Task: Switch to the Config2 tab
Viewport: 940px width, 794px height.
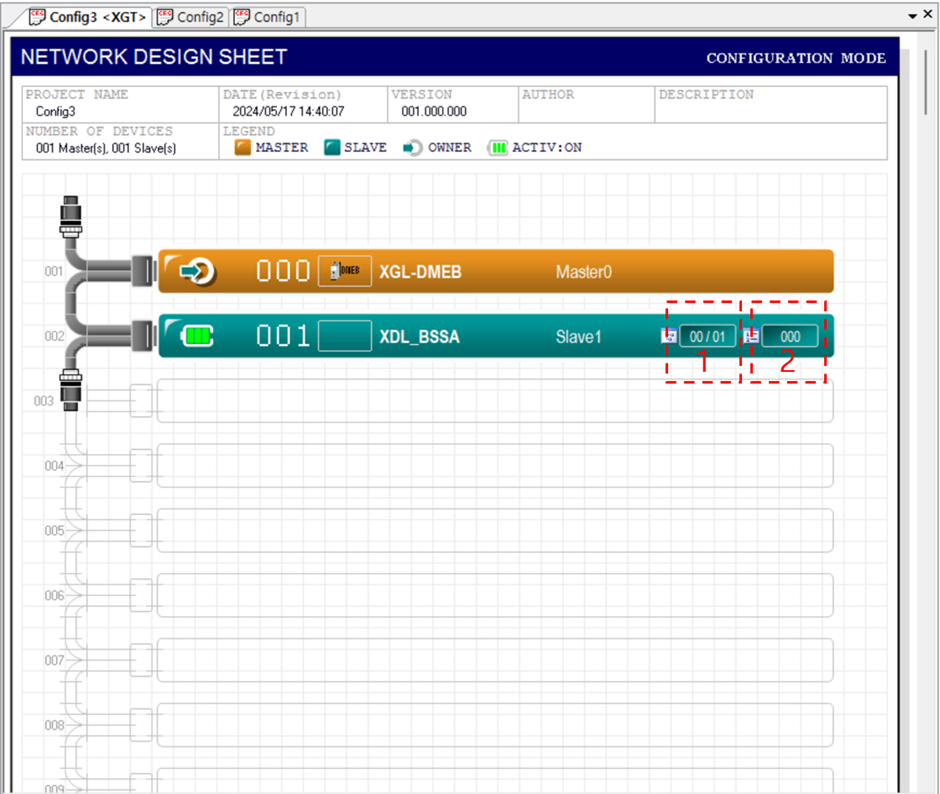Action: coord(191,17)
